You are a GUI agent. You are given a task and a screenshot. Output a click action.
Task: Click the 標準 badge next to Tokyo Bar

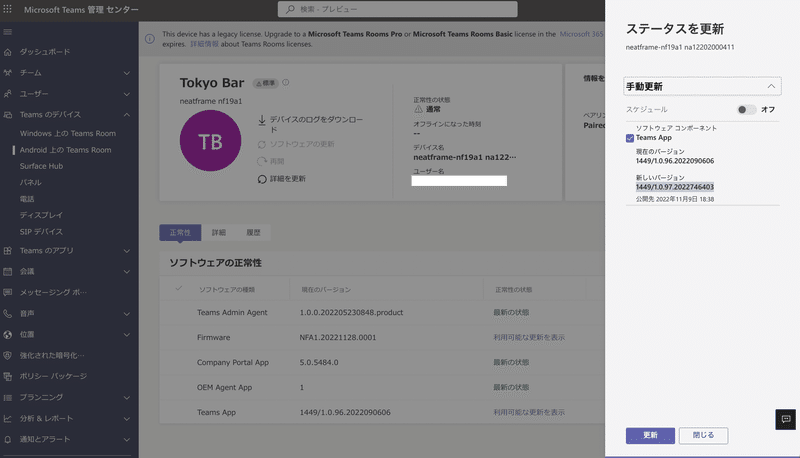point(265,83)
